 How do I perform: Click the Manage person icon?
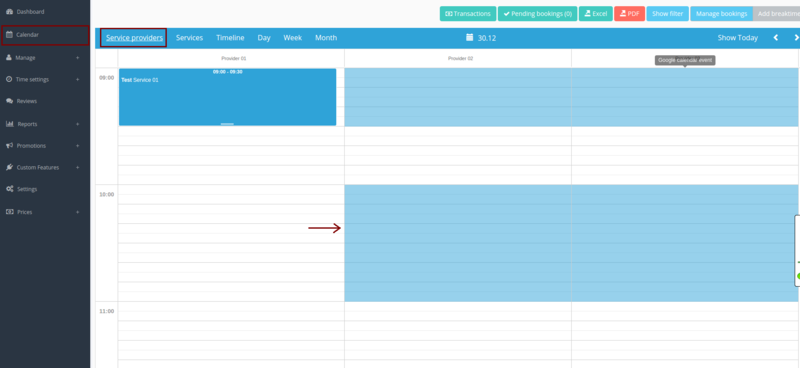coord(9,58)
